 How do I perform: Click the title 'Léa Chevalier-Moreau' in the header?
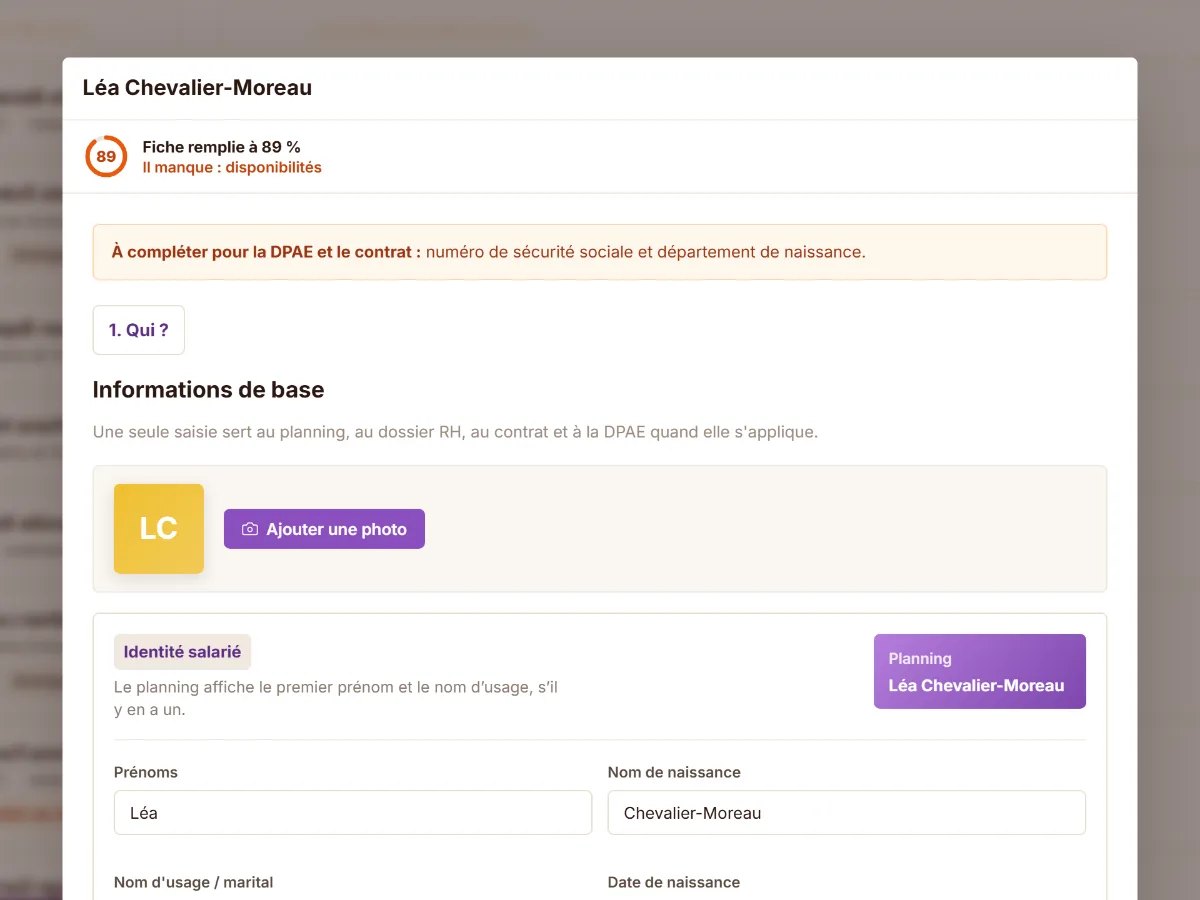197,88
